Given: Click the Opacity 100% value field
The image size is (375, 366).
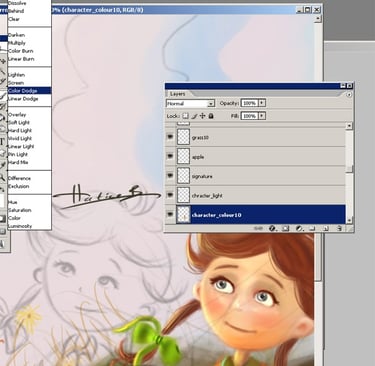Looking at the screenshot, I should tap(250, 103).
